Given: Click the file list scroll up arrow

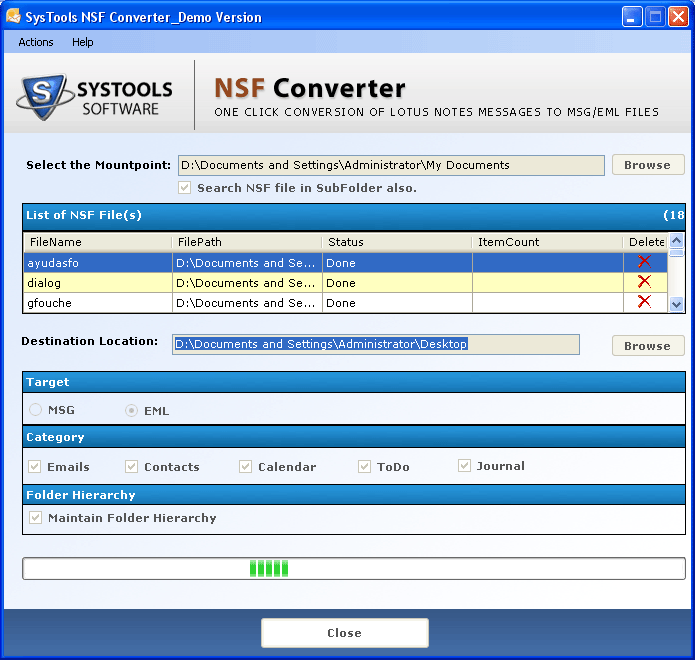Looking at the screenshot, I should 676,241.
